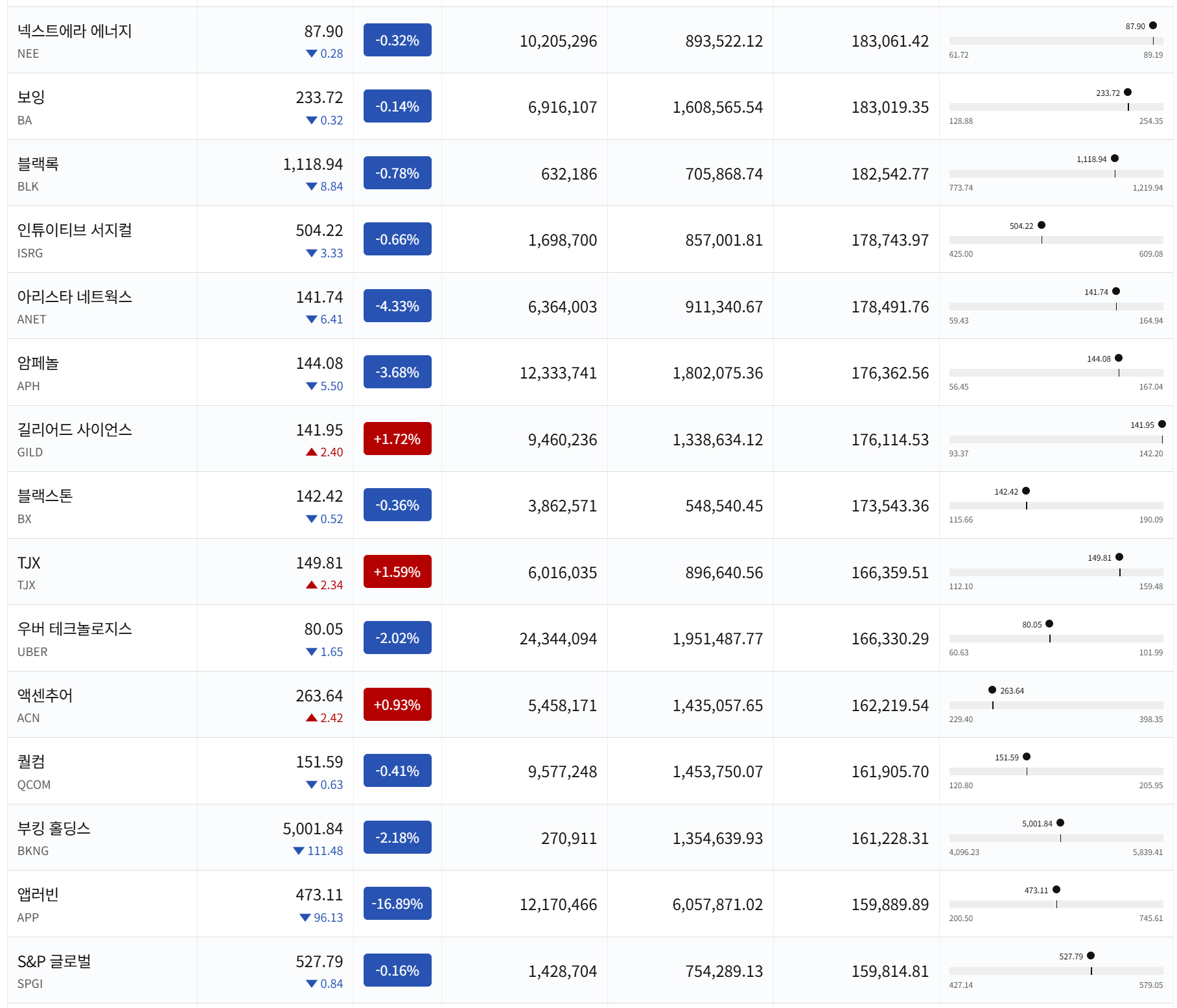Click the price 527.79 in SPGI row

[320, 961]
